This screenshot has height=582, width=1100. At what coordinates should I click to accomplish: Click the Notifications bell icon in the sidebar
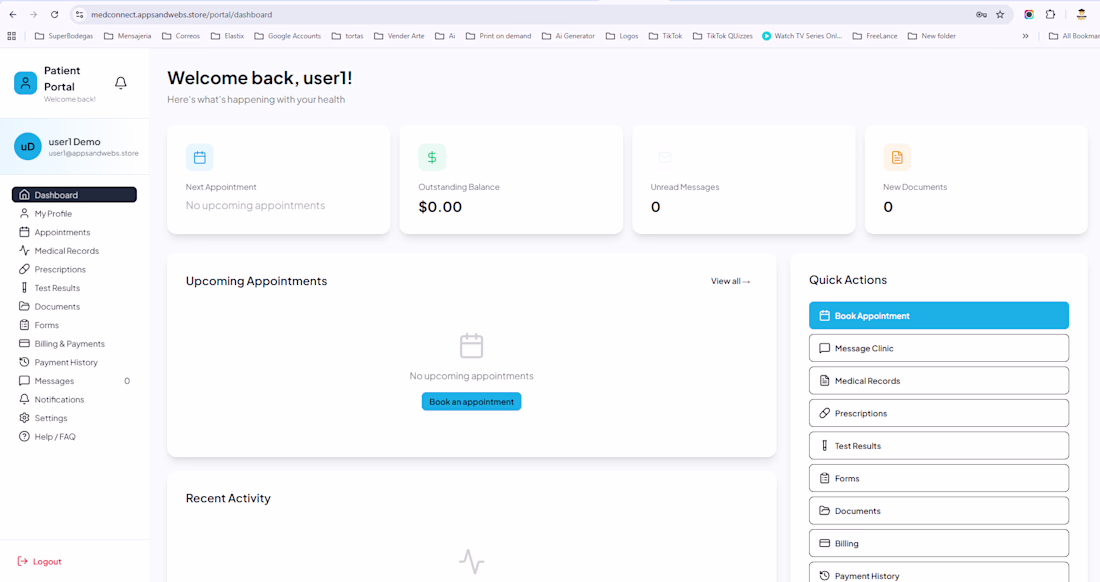click(24, 400)
